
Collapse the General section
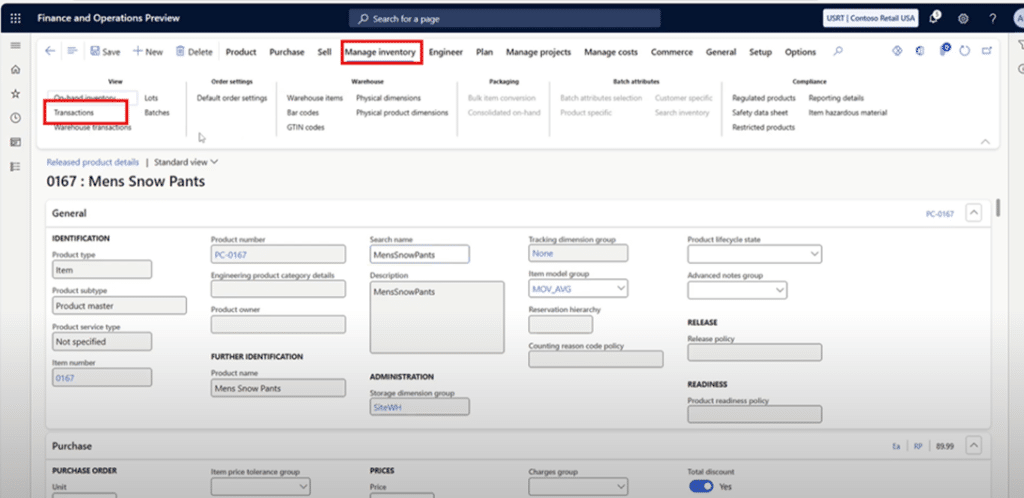[974, 213]
